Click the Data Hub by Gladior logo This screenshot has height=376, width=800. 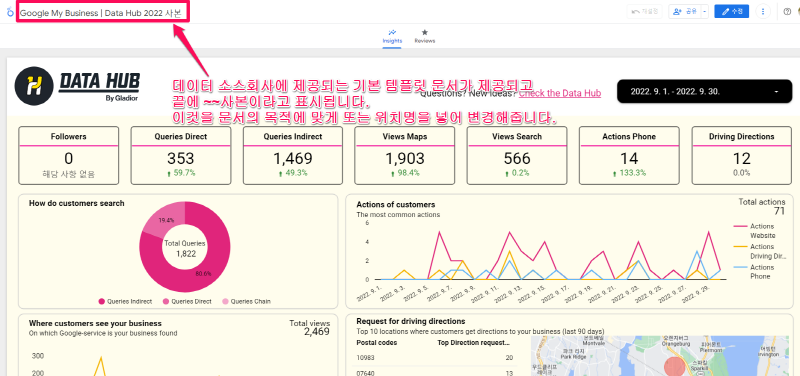point(77,85)
